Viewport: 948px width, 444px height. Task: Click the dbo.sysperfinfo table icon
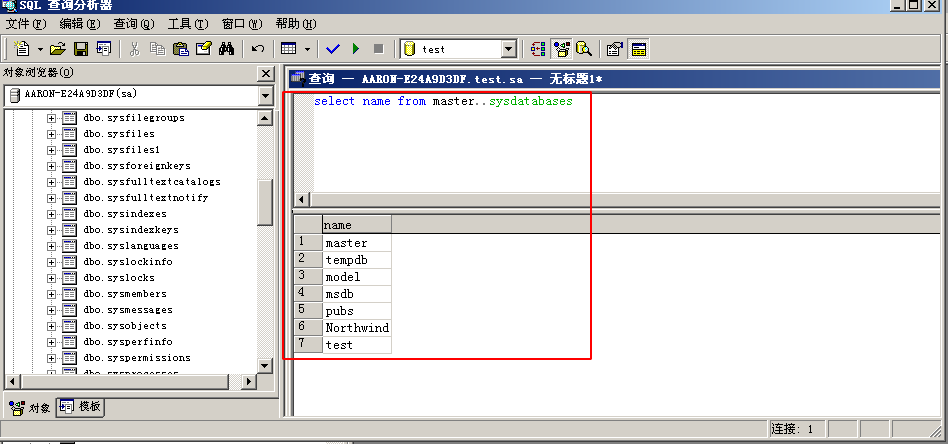point(70,342)
